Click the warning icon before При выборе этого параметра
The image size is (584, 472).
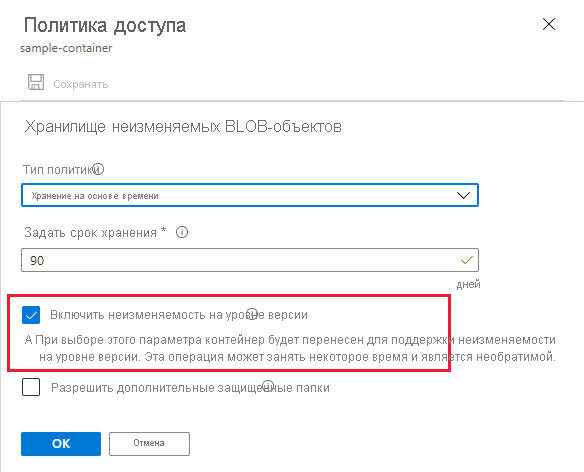tap(29, 340)
